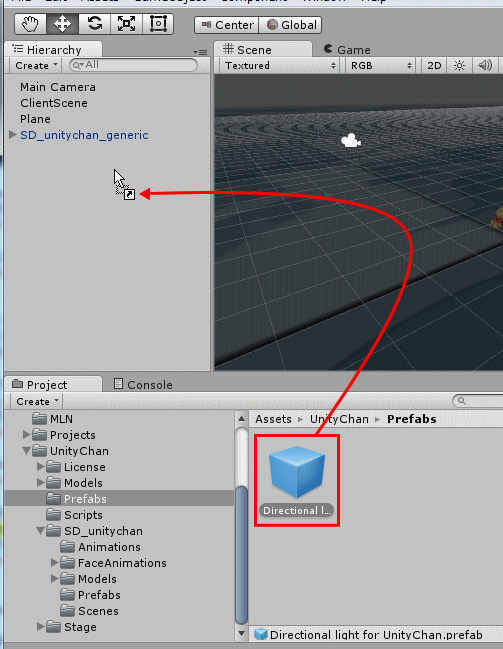The width and height of the screenshot is (503, 649).
Task: Open the Textured draw mode dropdown
Action: pyautogui.click(x=279, y=65)
